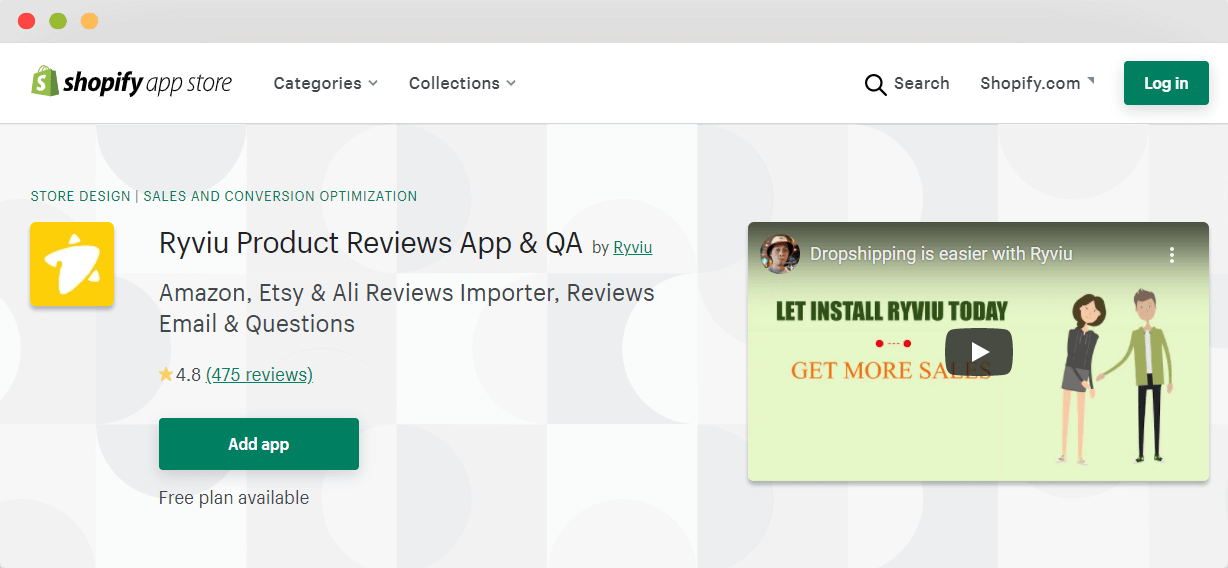Click the Search magnifier icon
Screen dimensions: 1228x568
coord(875,84)
